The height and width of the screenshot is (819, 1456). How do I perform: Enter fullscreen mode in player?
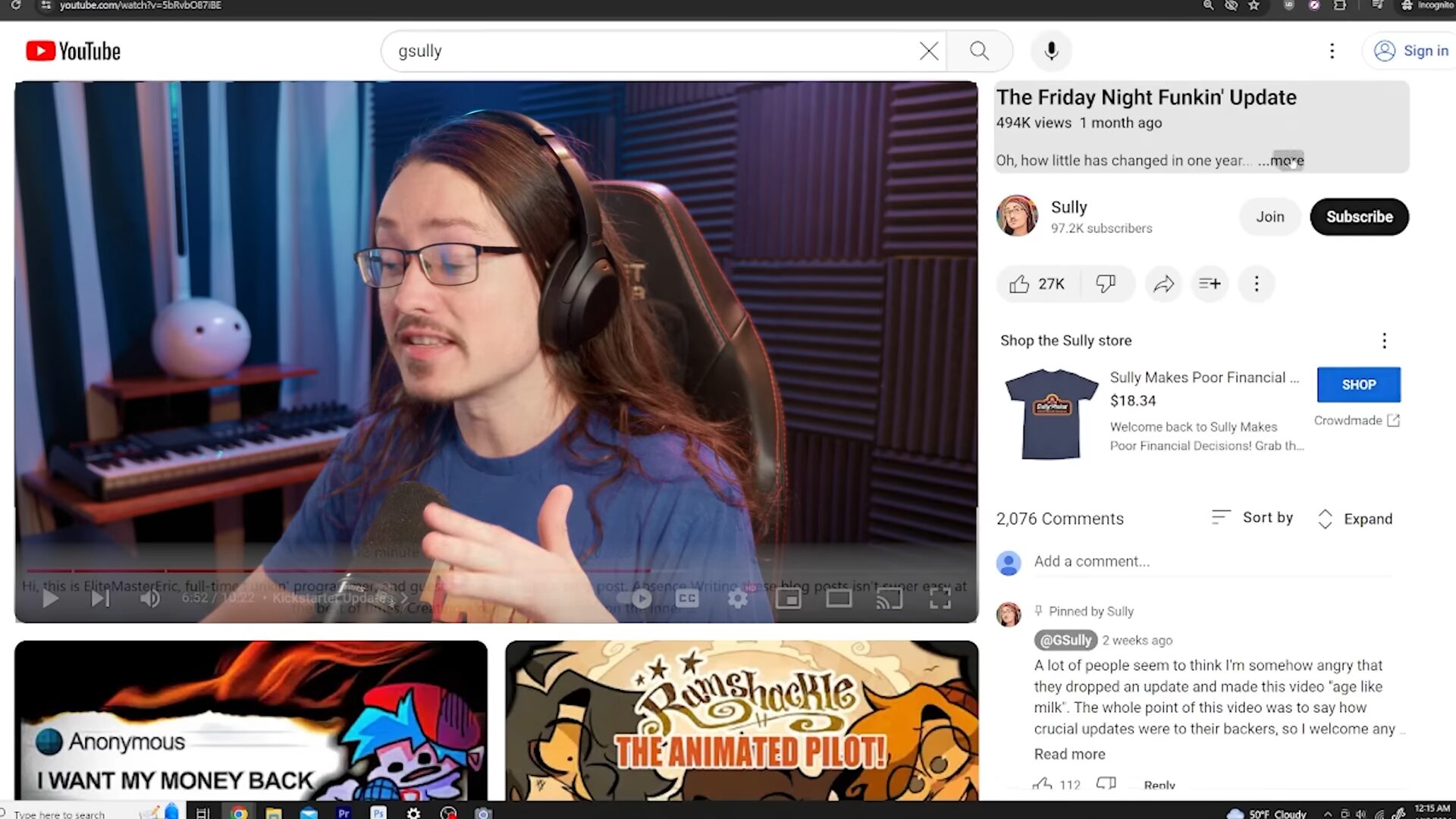coord(940,599)
